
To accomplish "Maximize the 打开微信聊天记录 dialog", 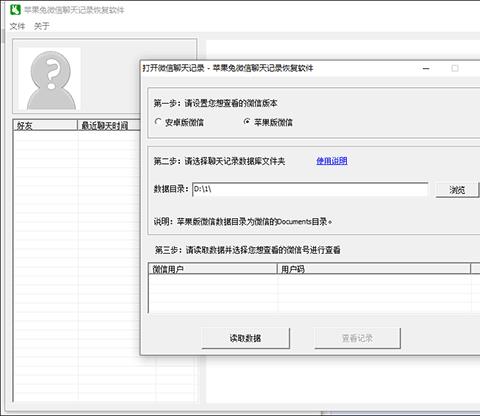I will pos(455,68).
